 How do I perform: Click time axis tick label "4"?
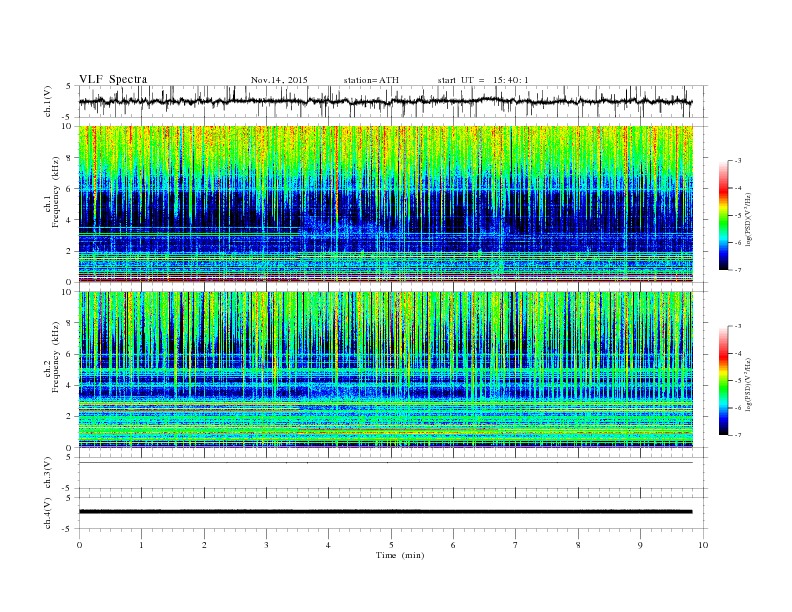click(x=329, y=545)
